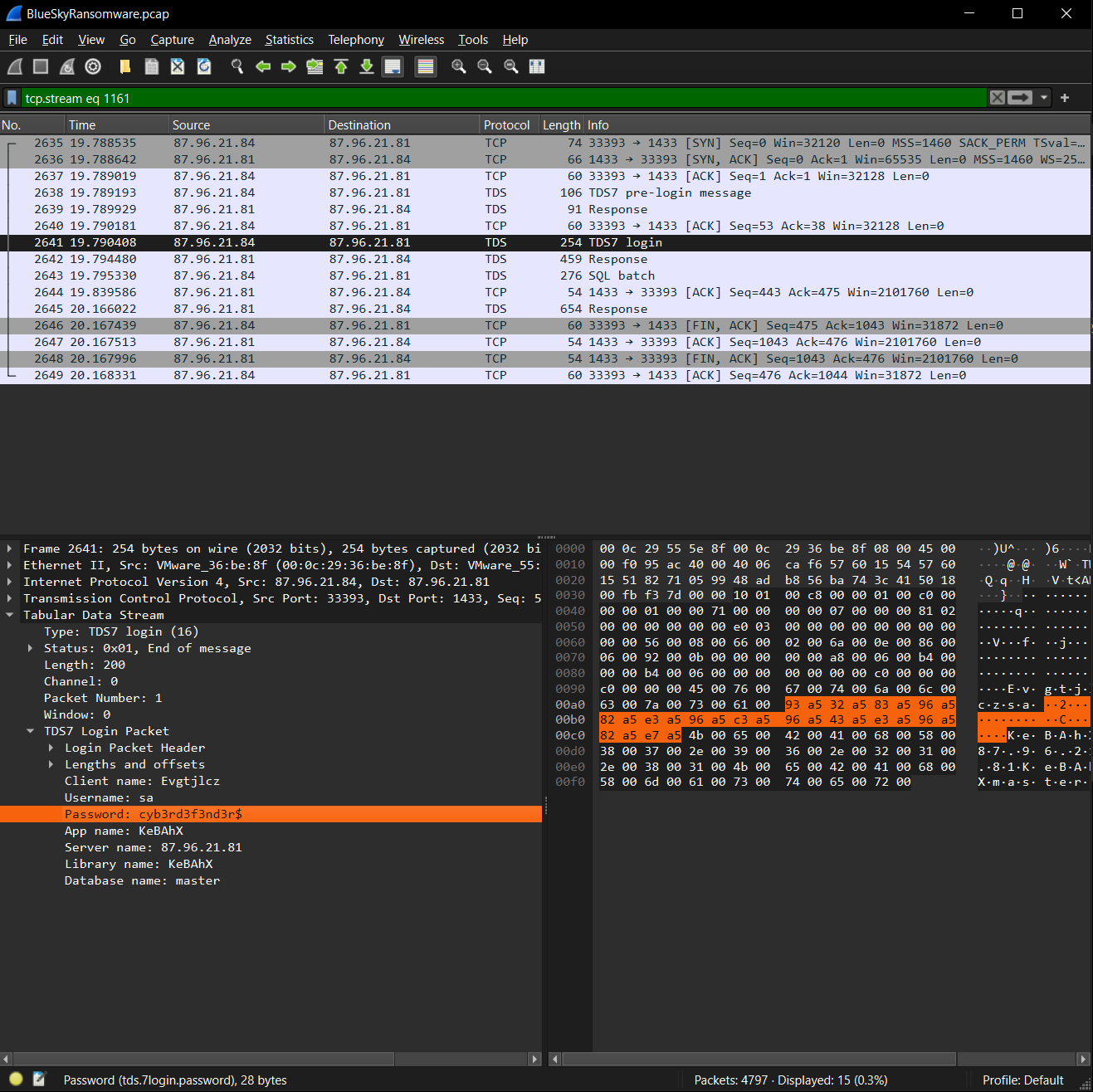Open the display filter bookmark menu
The image size is (1093, 1092).
point(12,98)
